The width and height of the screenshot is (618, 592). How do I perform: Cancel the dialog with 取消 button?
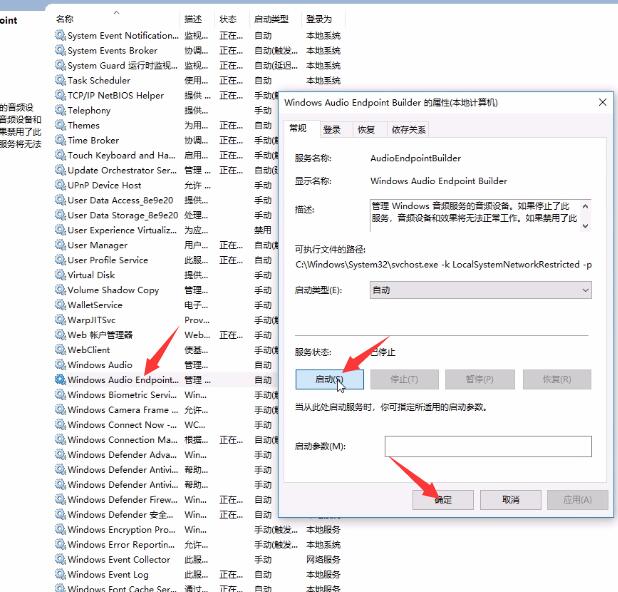(x=510, y=500)
